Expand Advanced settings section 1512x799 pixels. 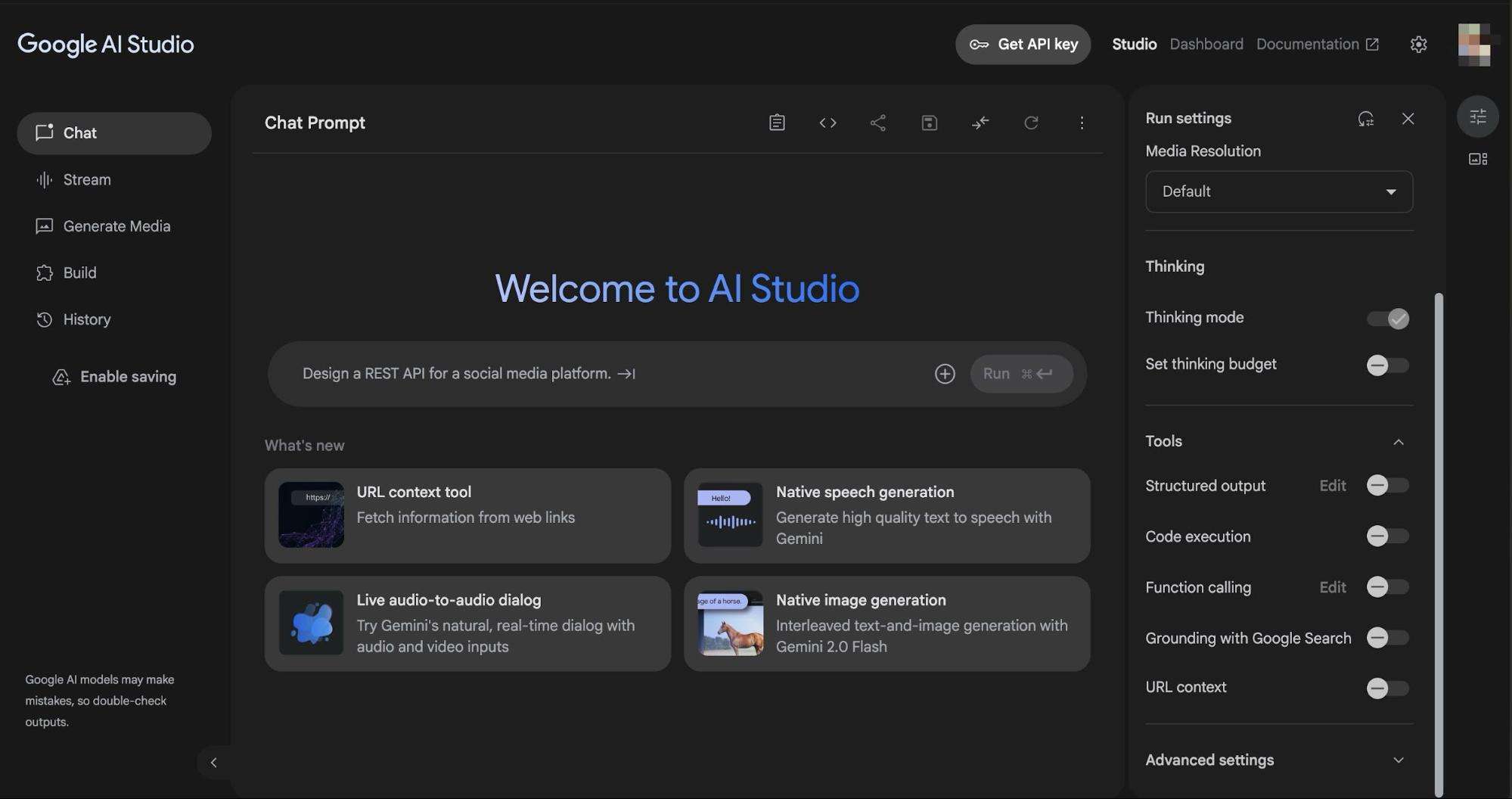pos(1279,760)
